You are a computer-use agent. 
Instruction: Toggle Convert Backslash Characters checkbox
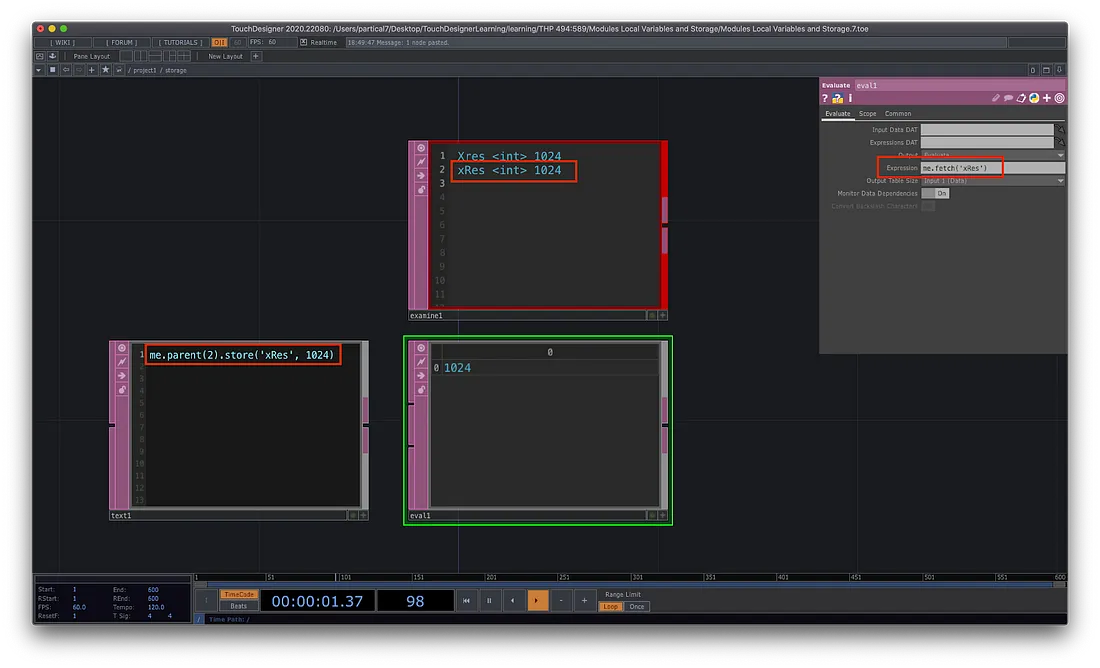click(x=928, y=206)
